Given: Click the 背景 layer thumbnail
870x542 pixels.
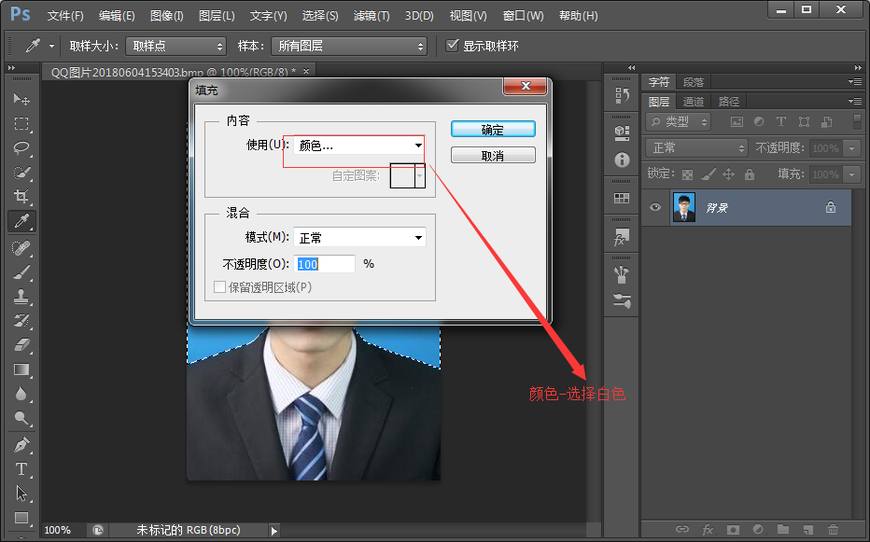Looking at the screenshot, I should click(x=684, y=207).
